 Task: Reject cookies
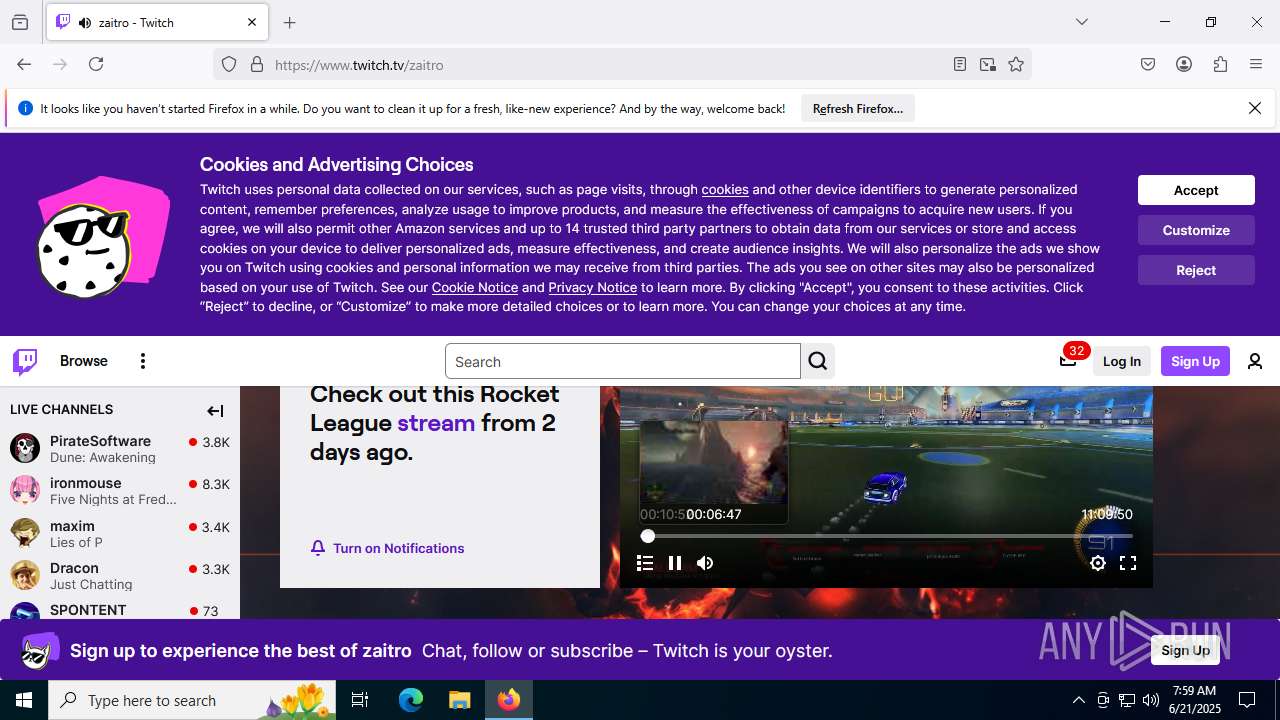[1196, 270]
